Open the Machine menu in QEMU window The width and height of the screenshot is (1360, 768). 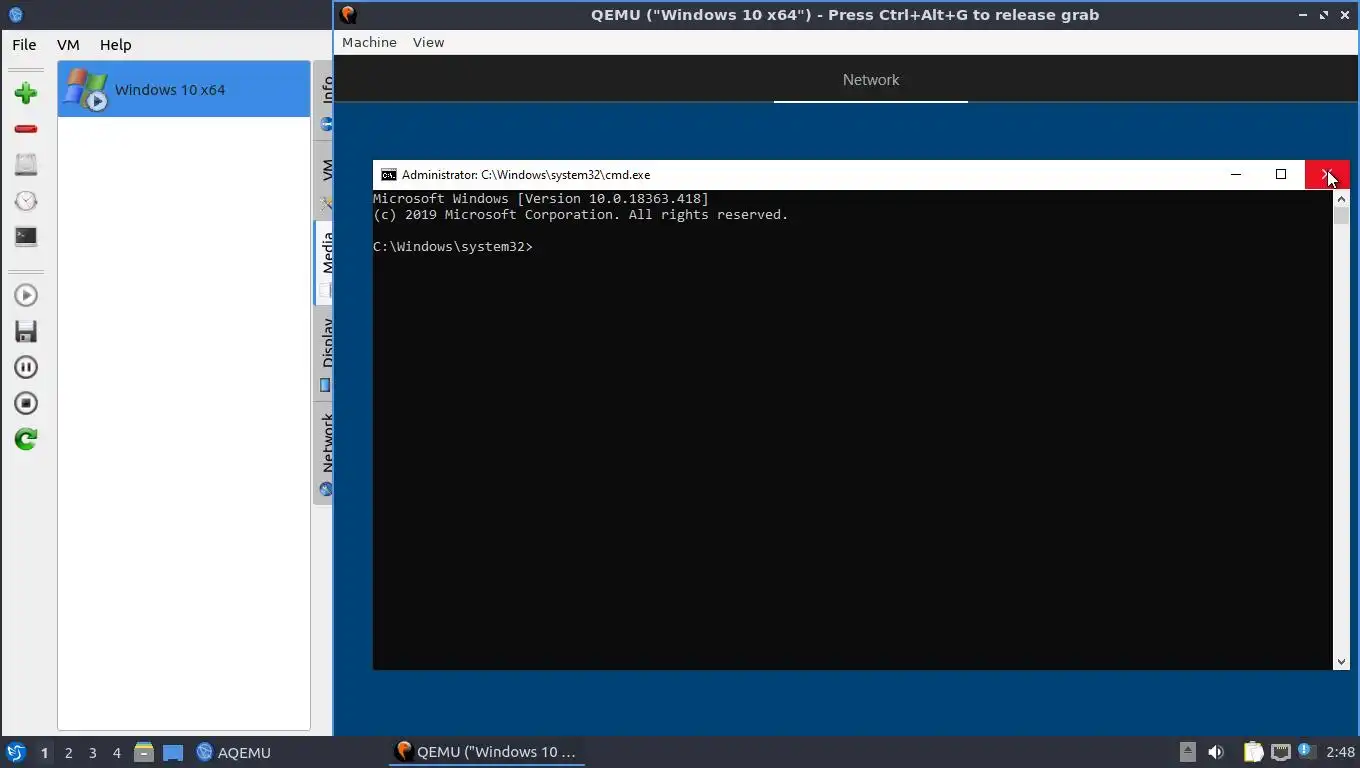369,42
